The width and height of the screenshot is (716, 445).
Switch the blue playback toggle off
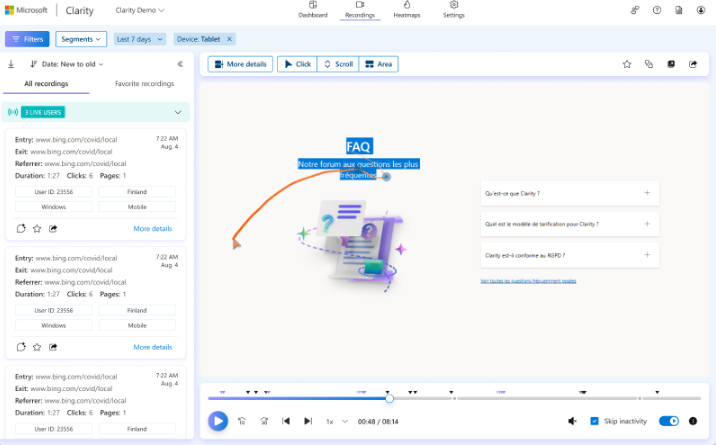(668, 422)
